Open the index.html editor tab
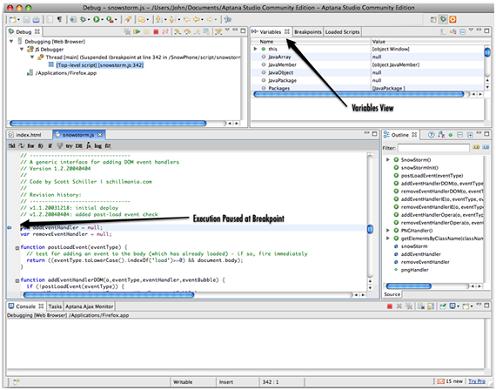The width and height of the screenshot is (496, 390). [28, 135]
